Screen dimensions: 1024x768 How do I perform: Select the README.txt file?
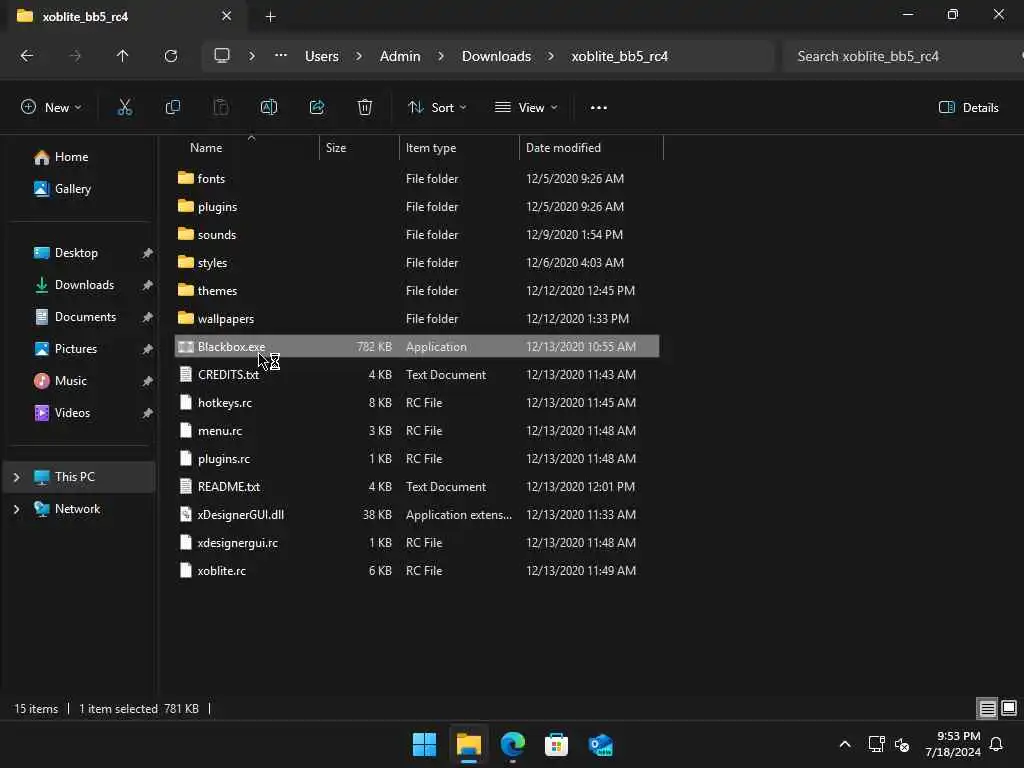[417, 487]
